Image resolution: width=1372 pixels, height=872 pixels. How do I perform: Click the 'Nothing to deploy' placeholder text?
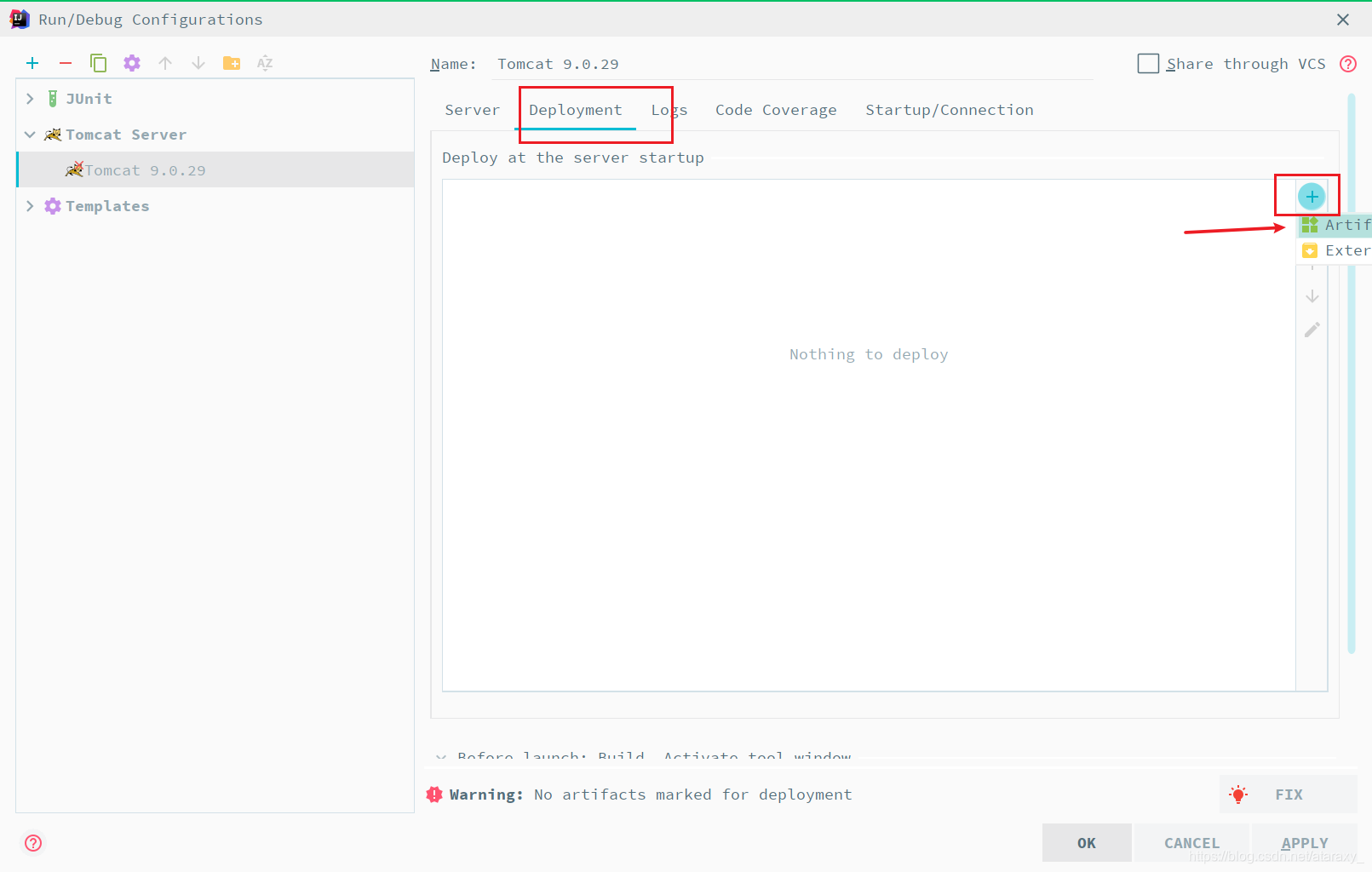click(869, 354)
